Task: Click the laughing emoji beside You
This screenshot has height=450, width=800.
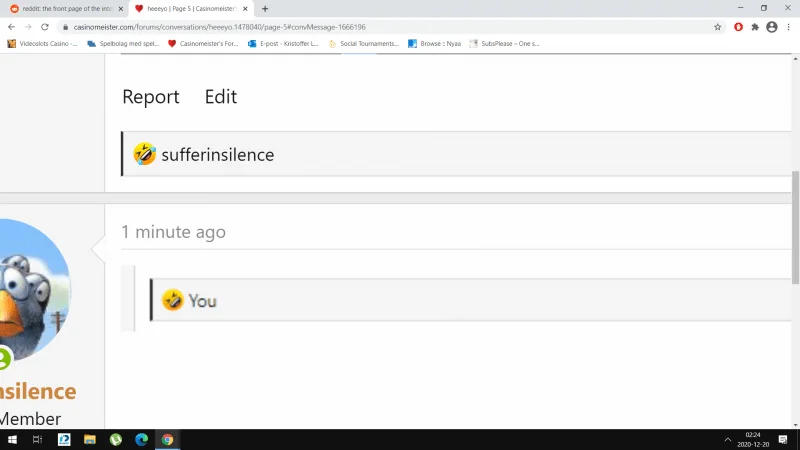Action: tap(172, 300)
